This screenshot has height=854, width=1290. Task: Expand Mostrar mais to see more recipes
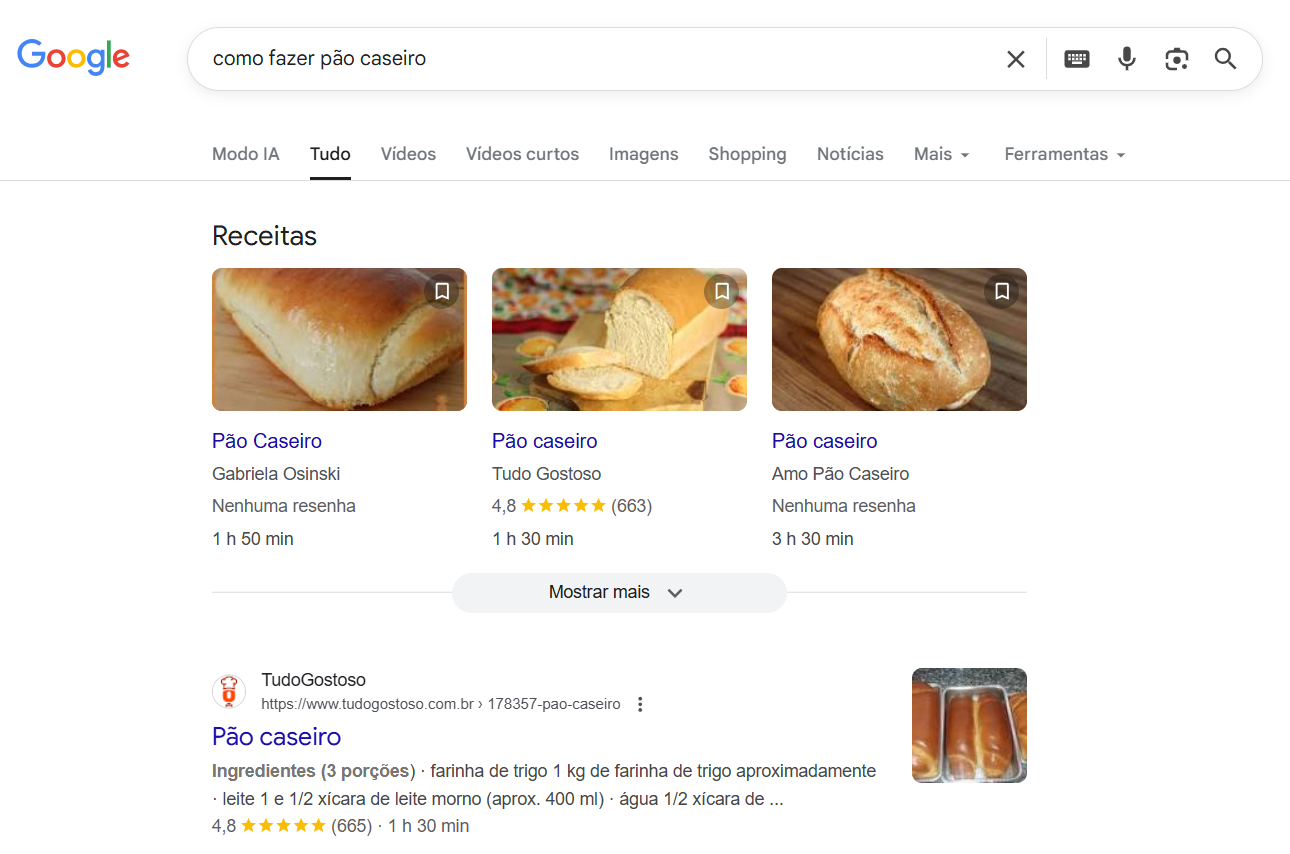click(x=619, y=592)
